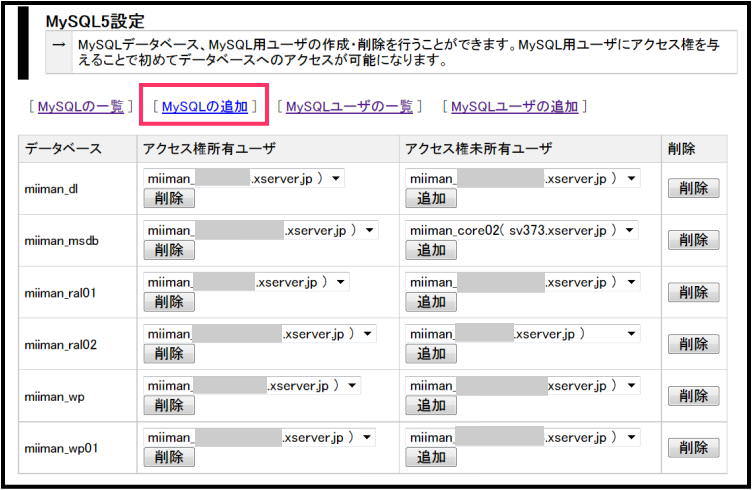The height and width of the screenshot is (490, 752).
Task: Click the MySQL5設定 page heading
Action: [x=95, y=21]
